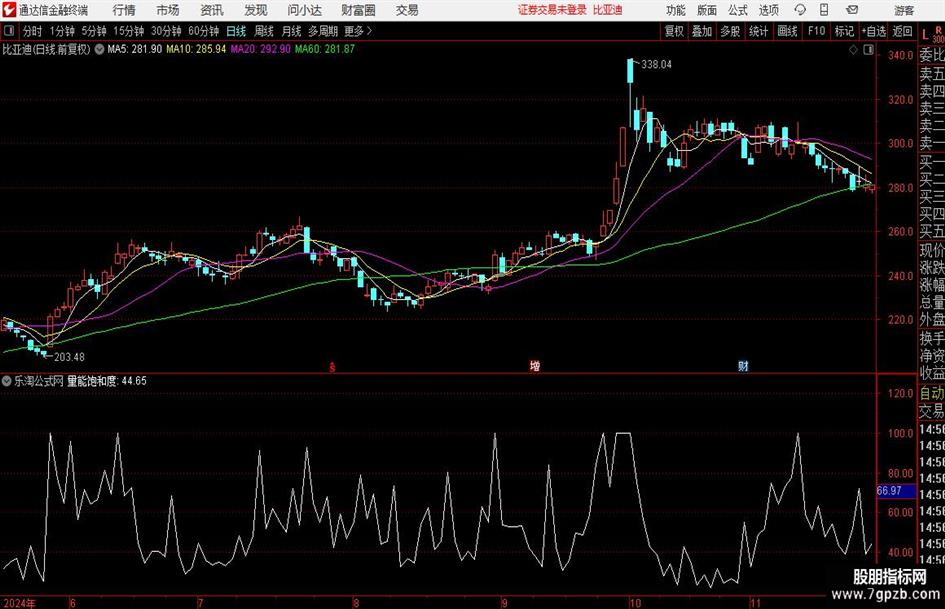Switch to 月线 monthly period
This screenshot has height=609, width=945.
292,31
